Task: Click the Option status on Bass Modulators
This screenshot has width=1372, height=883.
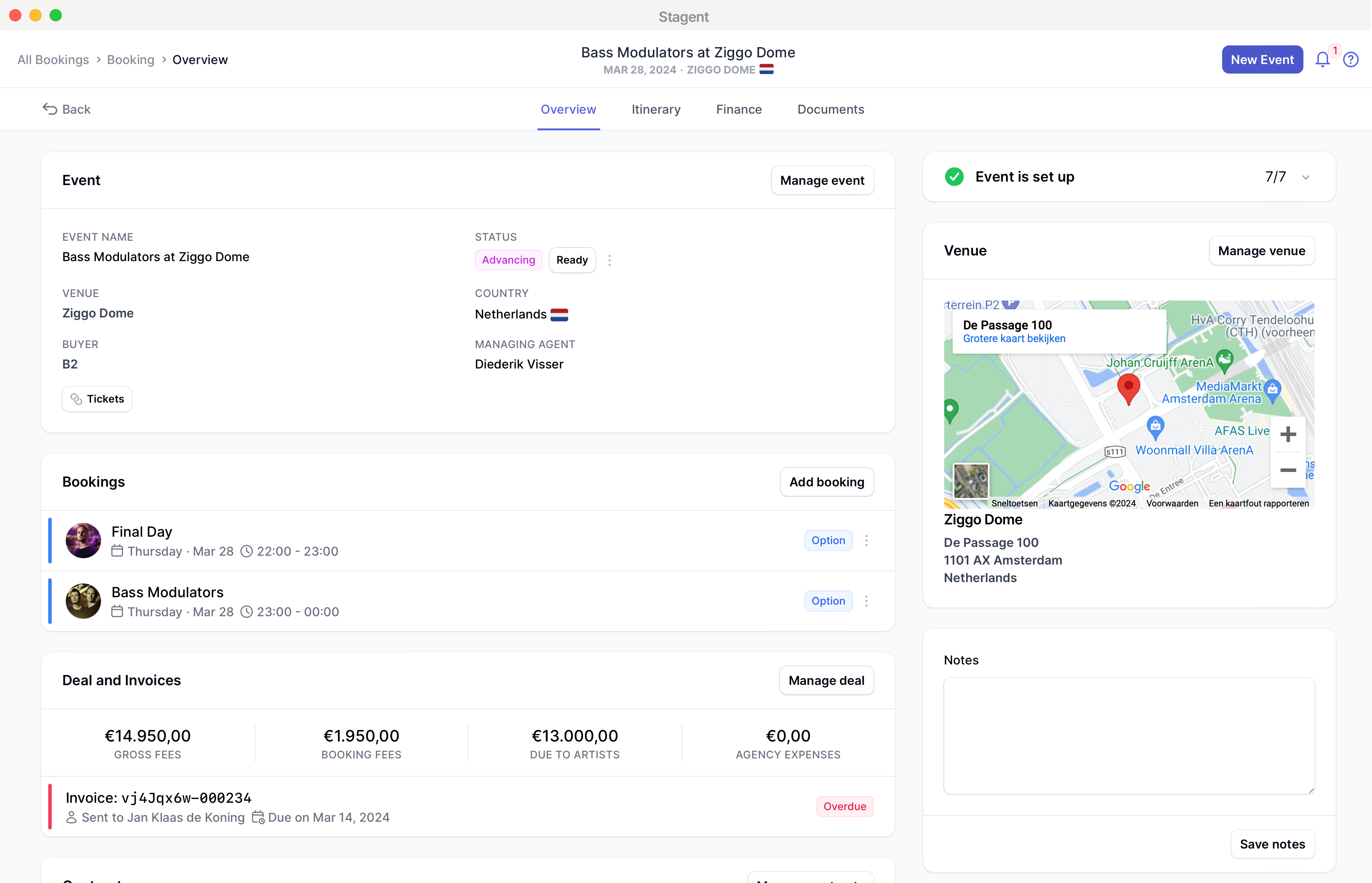Action: pyautogui.click(x=828, y=601)
